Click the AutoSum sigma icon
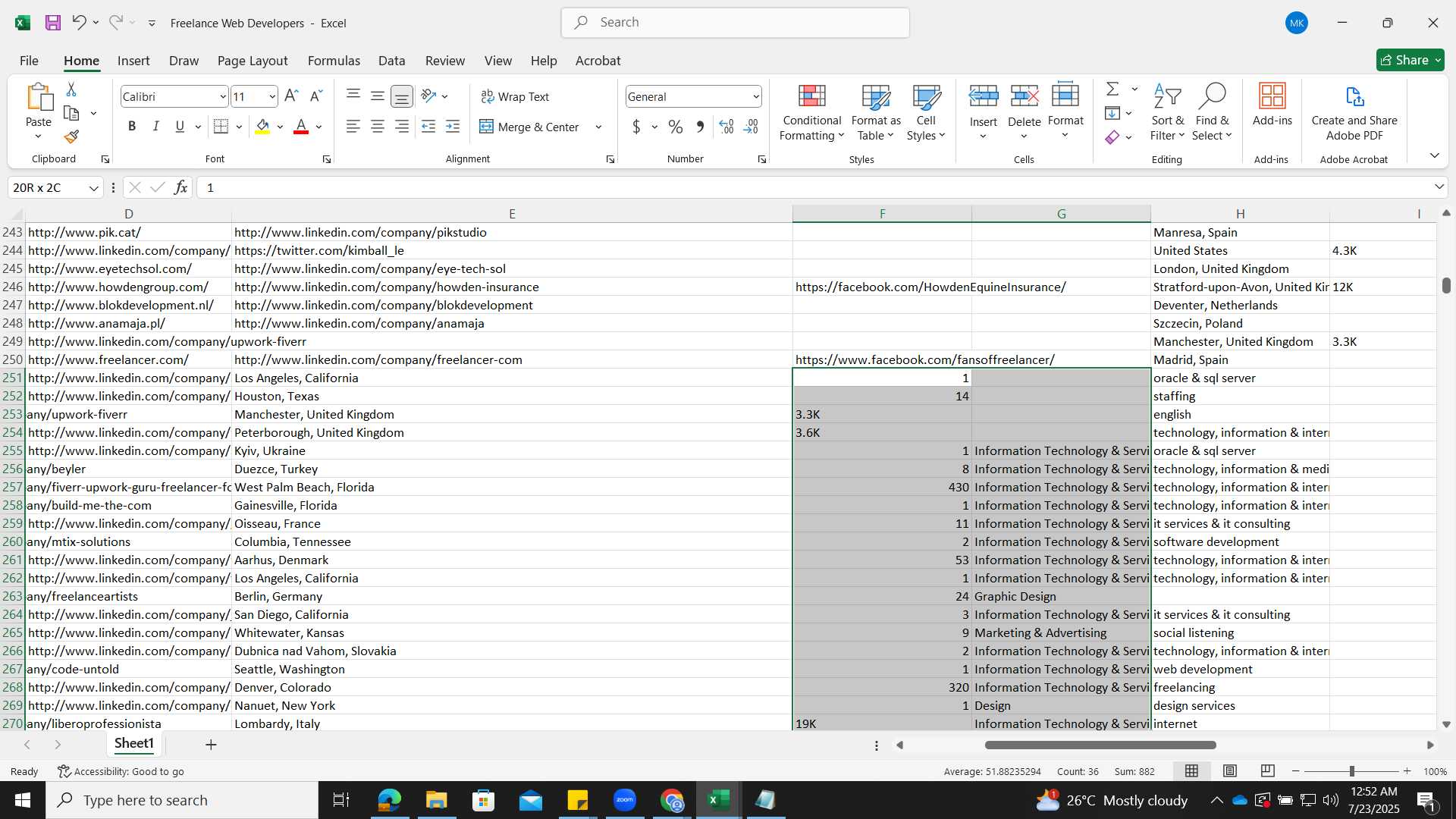Image resolution: width=1456 pixels, height=819 pixels. (1112, 89)
